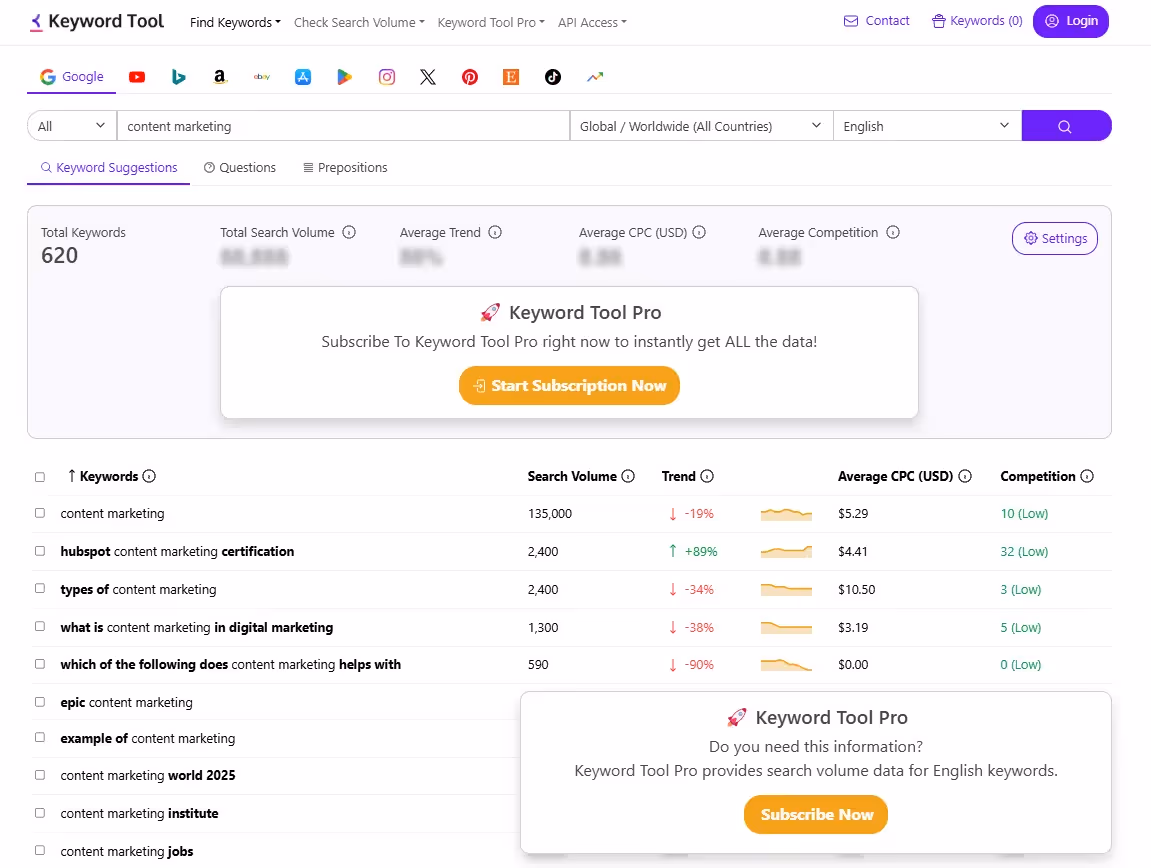Open the 'All' search type dropdown

point(72,126)
